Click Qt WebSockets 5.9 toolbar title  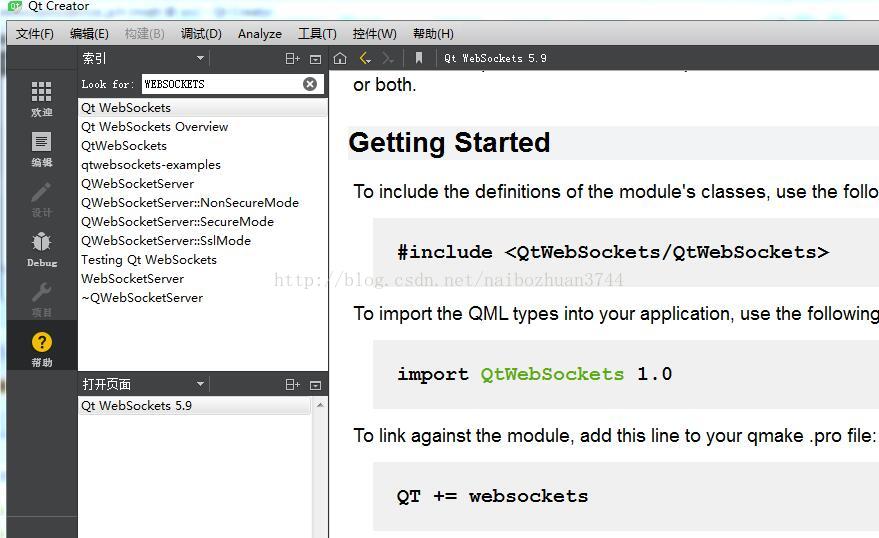coord(495,58)
